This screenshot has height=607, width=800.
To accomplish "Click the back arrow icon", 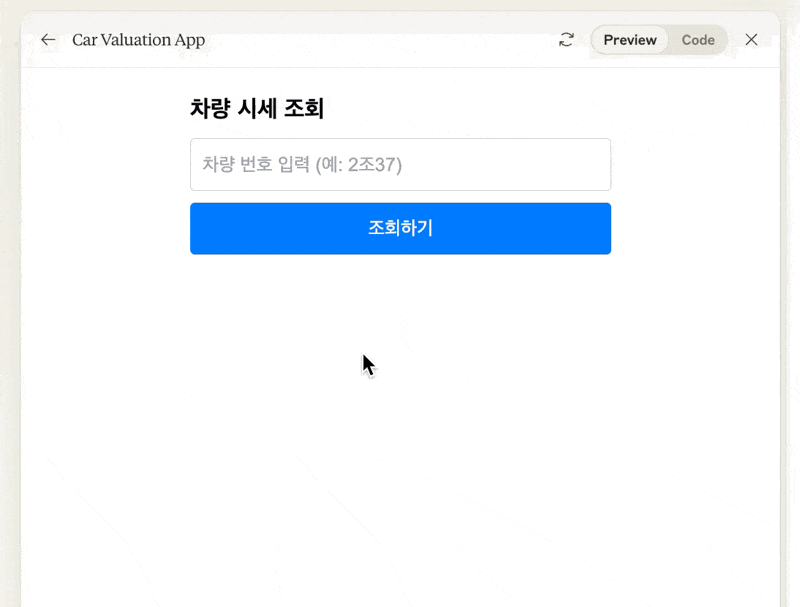I will [48, 40].
